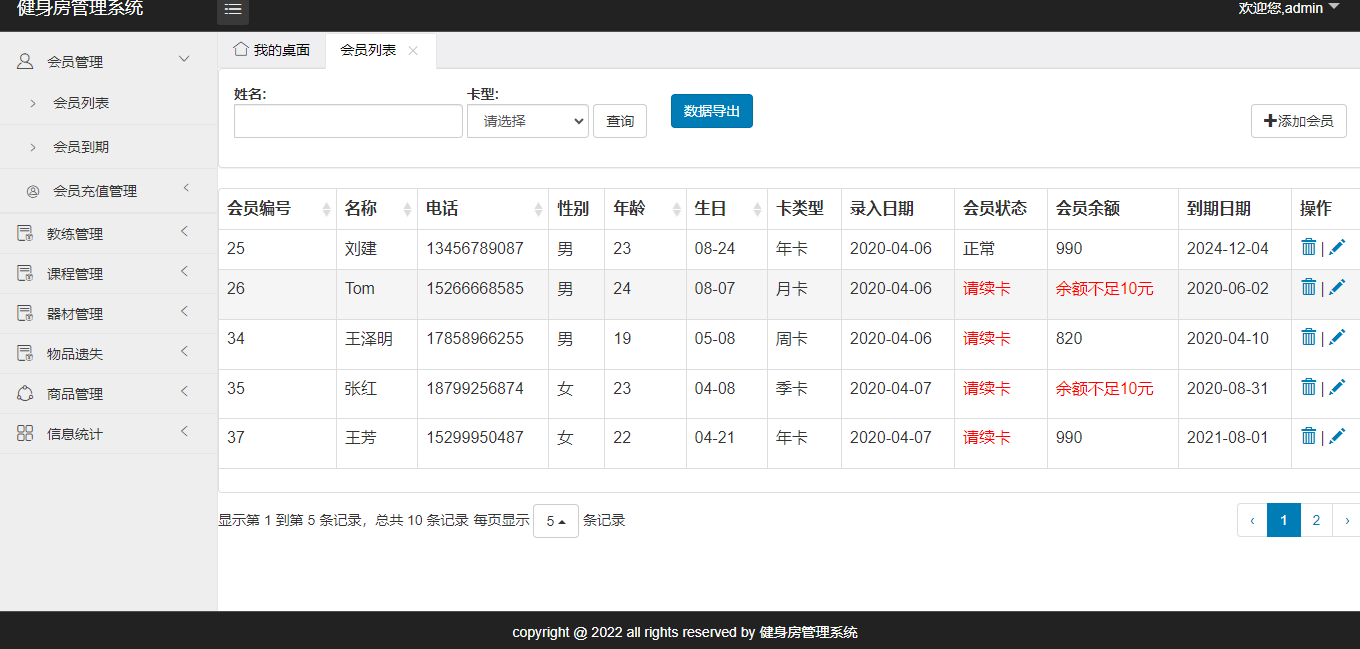Click the 健身房管理系统 header title
Screen dimensions: 1360x649
pyautogui.click(x=80, y=8)
